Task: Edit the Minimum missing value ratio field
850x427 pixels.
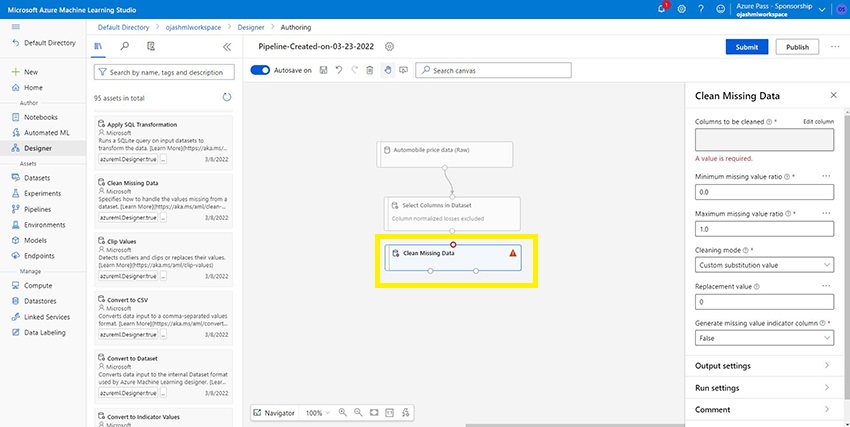Action: (x=764, y=192)
